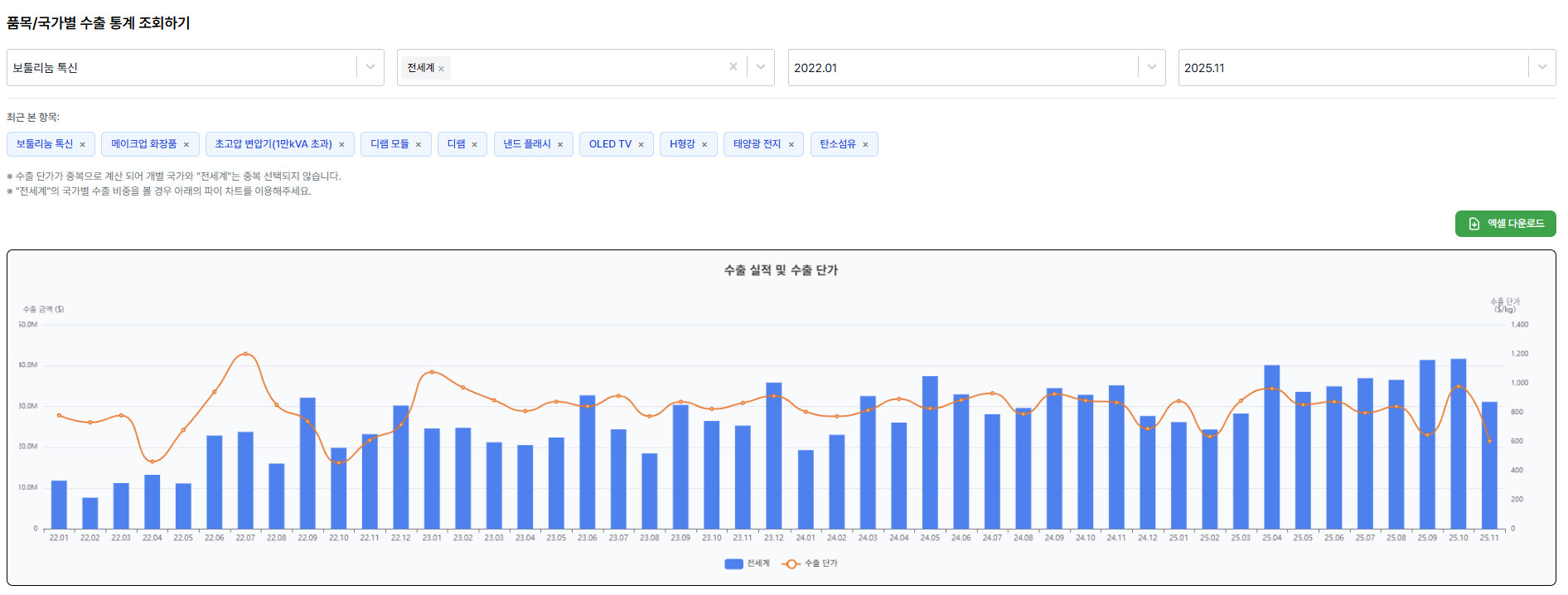Open the country dropdown chevron
Viewport: 1568px width, 595px height.
click(760, 67)
